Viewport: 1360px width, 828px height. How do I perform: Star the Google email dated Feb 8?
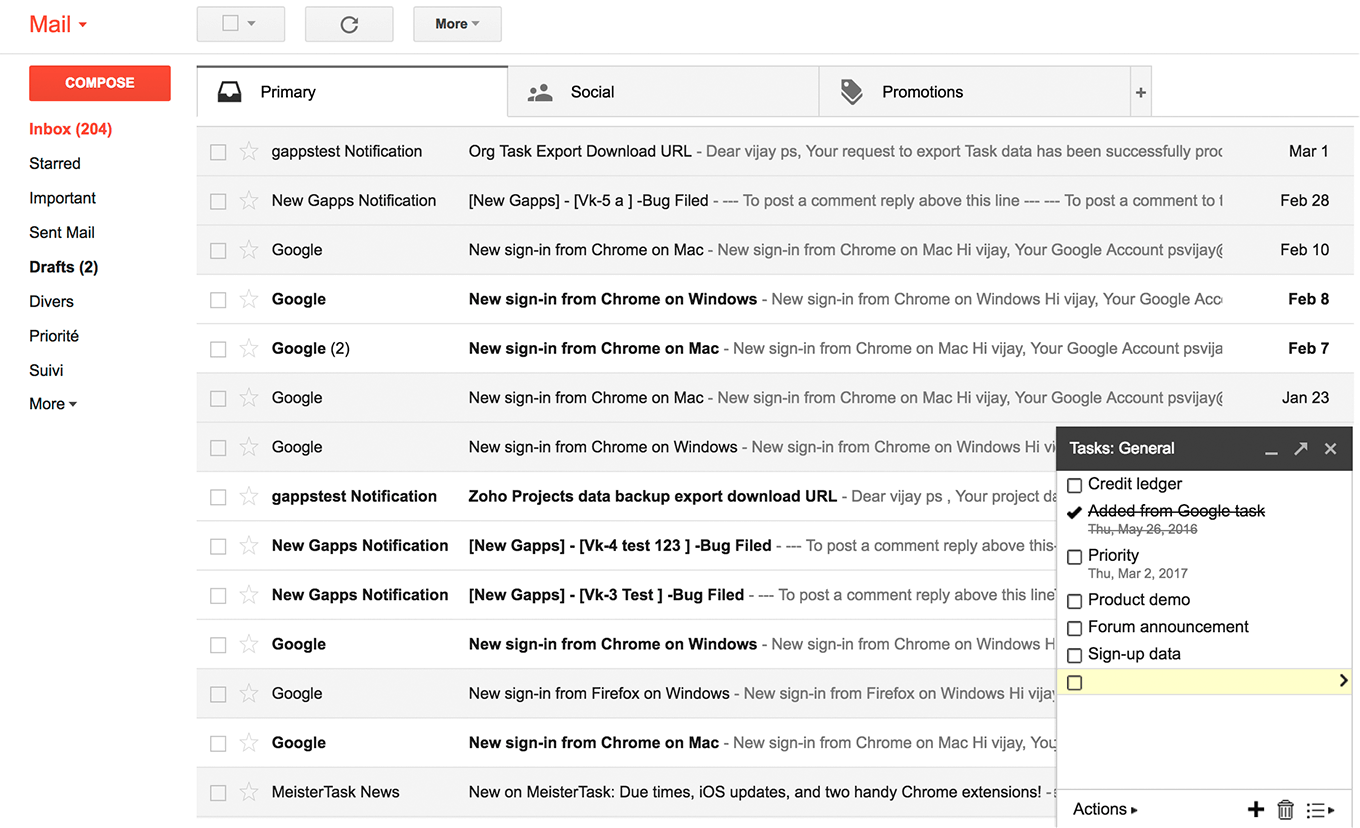(249, 299)
